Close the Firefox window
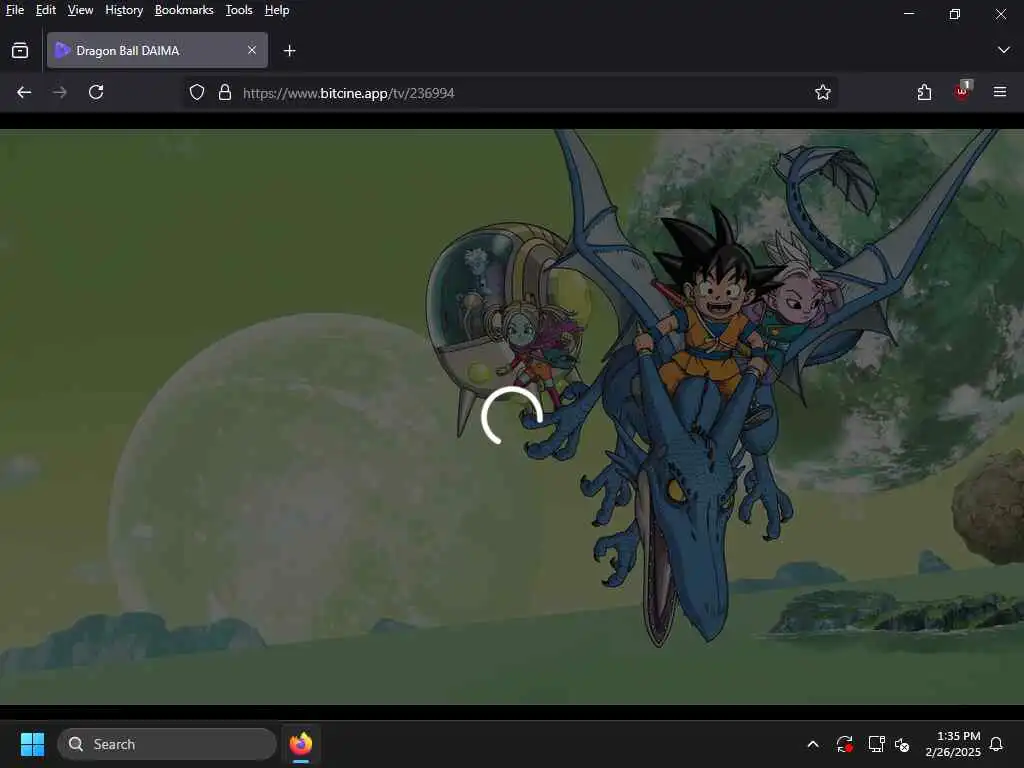Image resolution: width=1024 pixels, height=768 pixels. click(x=1000, y=13)
